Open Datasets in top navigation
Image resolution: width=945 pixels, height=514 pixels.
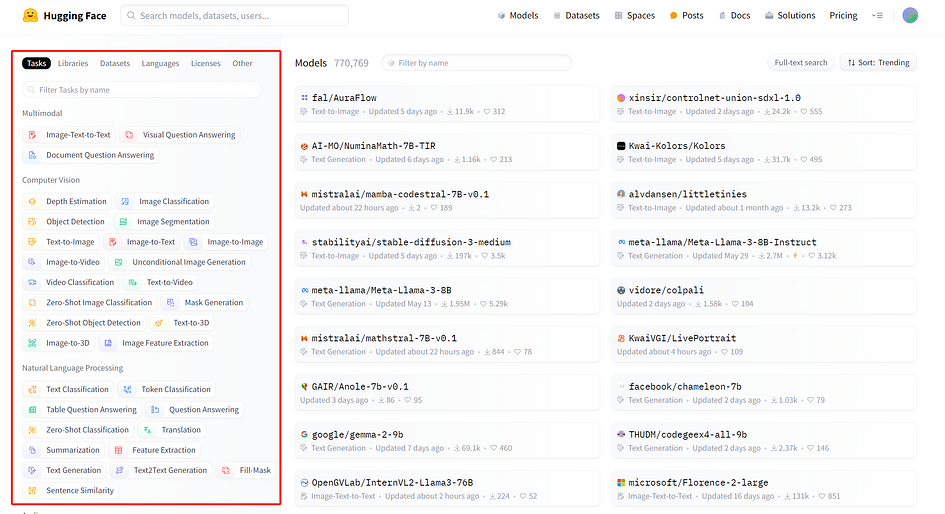(576, 16)
